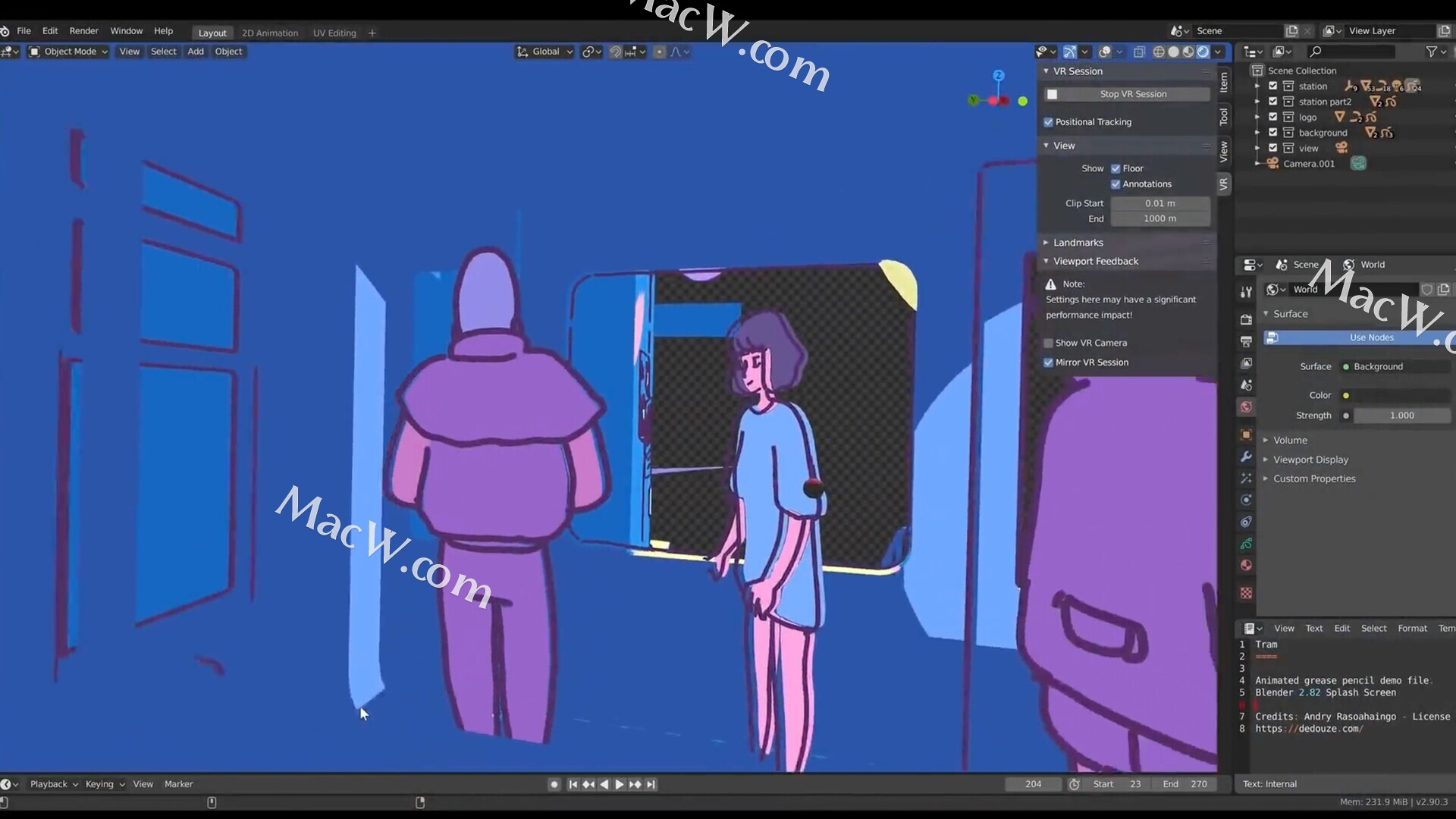Screen dimensions: 1456x819
Task: Click the Playback popover in timeline
Action: coord(54,784)
